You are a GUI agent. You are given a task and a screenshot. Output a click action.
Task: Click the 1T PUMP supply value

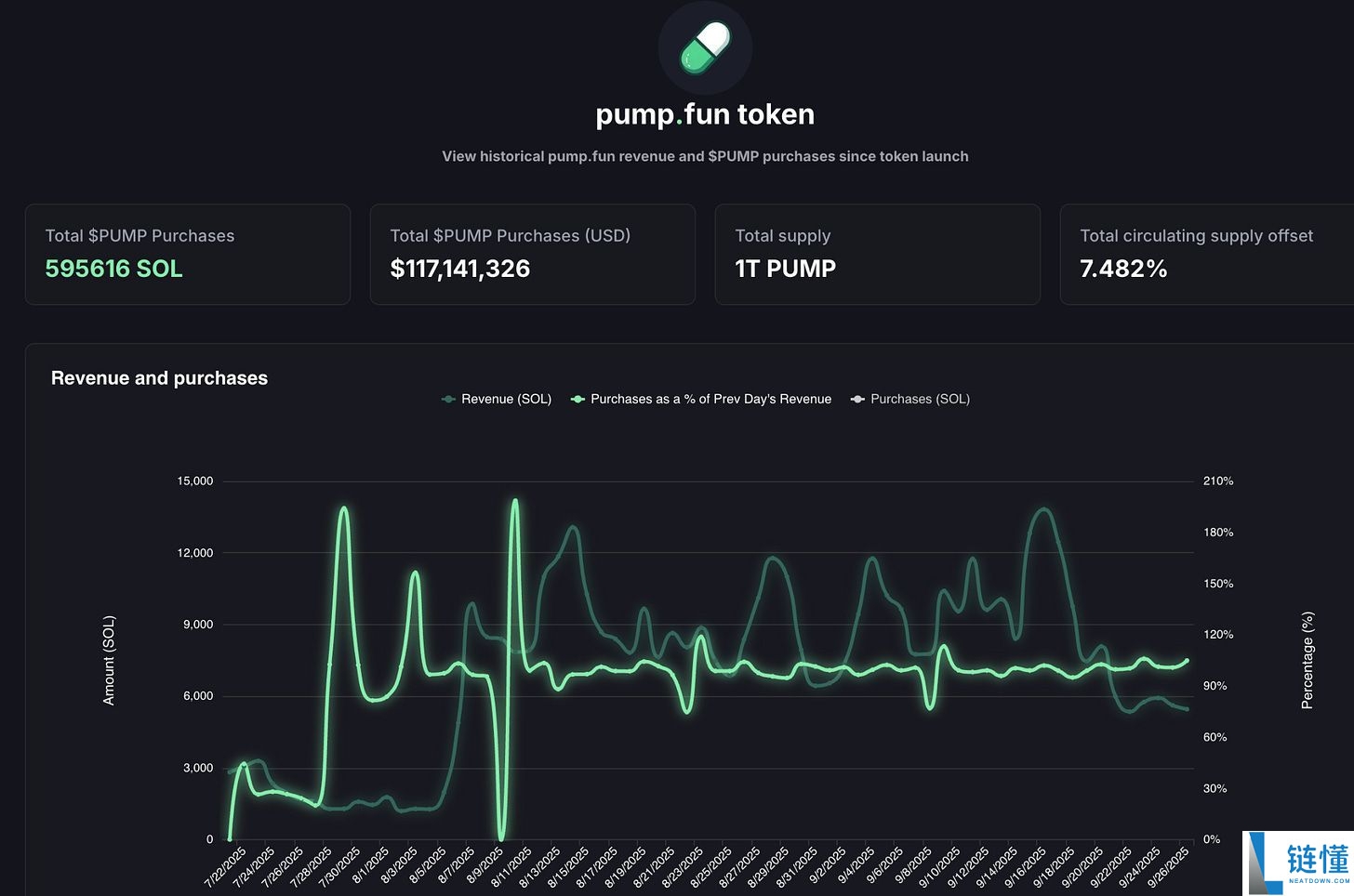click(x=786, y=269)
